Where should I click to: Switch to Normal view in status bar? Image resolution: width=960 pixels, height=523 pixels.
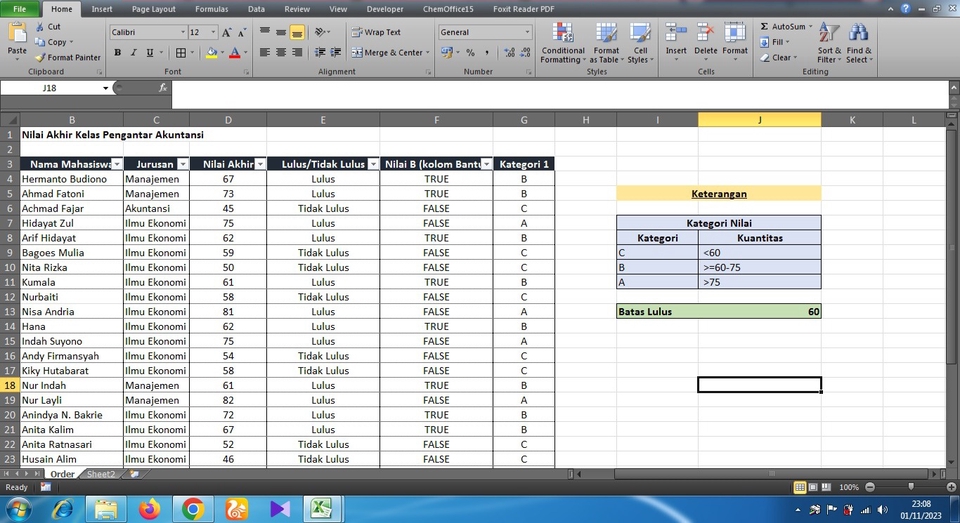click(800, 487)
